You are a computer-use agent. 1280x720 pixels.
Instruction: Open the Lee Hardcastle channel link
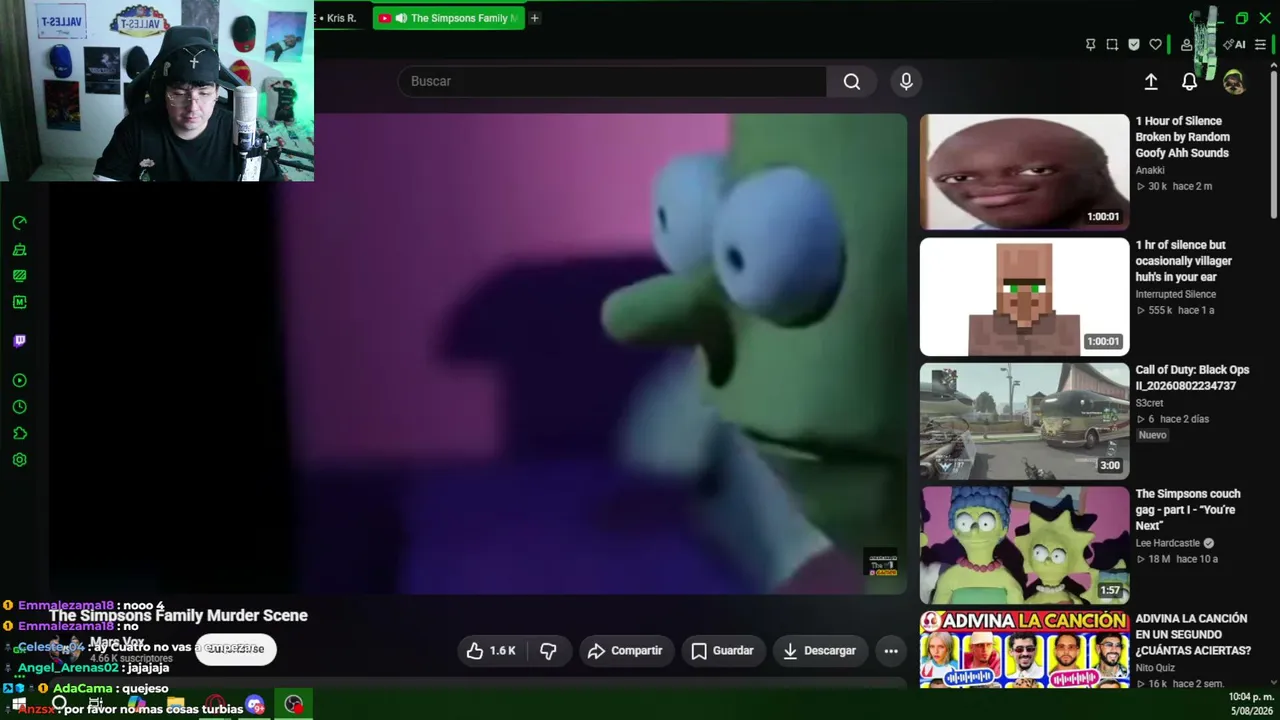(1167, 543)
